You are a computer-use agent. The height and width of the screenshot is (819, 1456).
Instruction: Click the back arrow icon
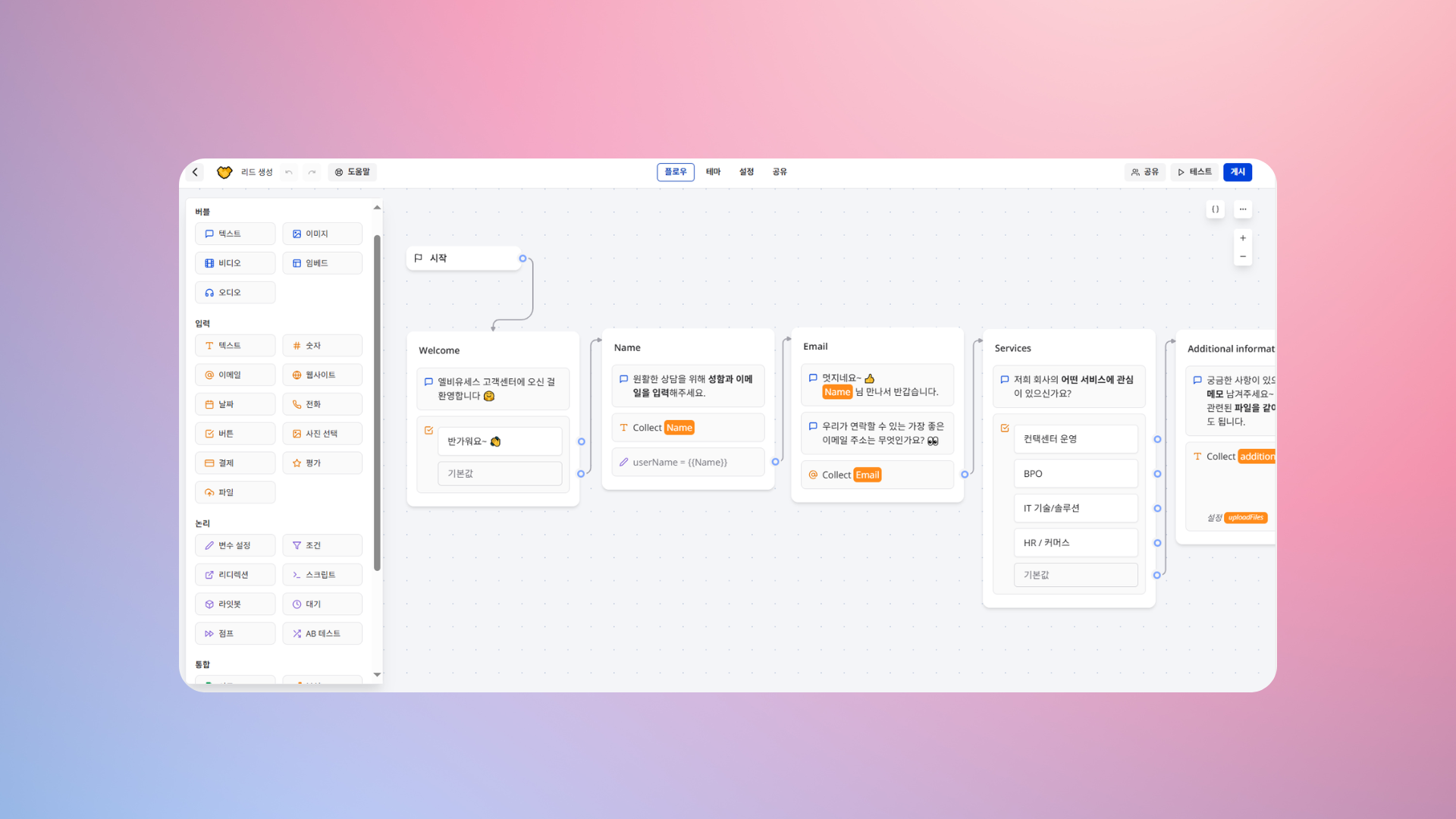click(x=195, y=172)
